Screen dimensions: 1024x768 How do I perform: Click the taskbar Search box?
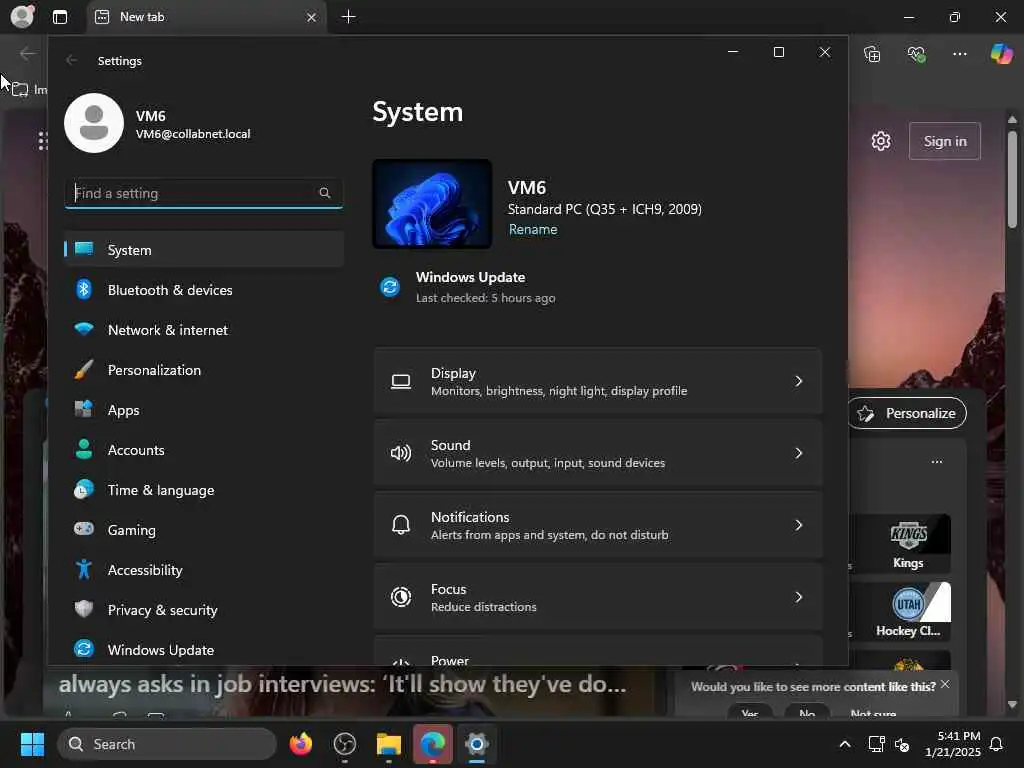point(167,744)
